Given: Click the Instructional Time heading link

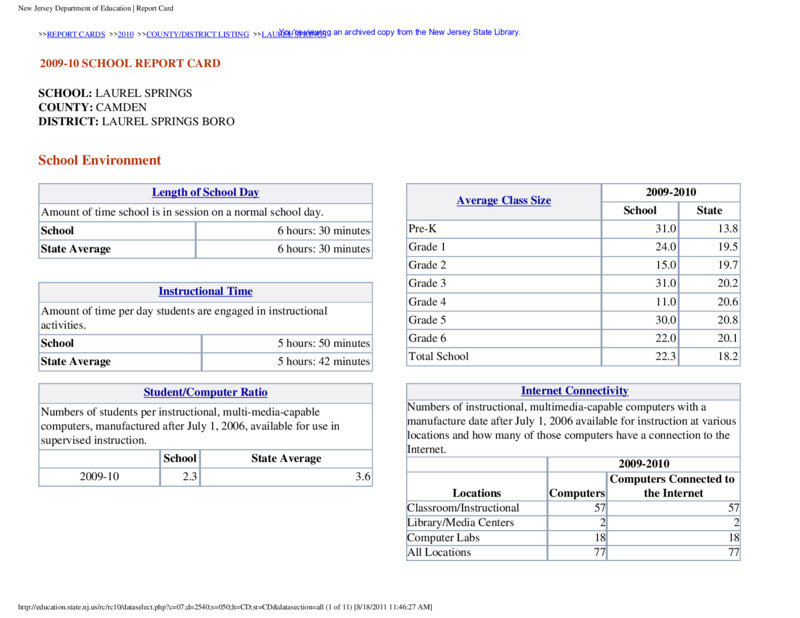Looking at the screenshot, I should pyautogui.click(x=206, y=291).
